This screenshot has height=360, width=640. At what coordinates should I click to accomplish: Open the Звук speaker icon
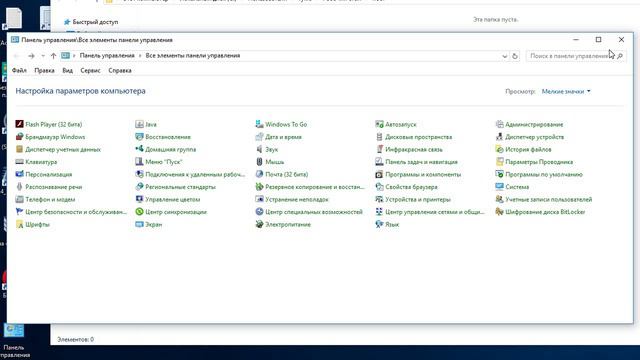[x=259, y=149]
